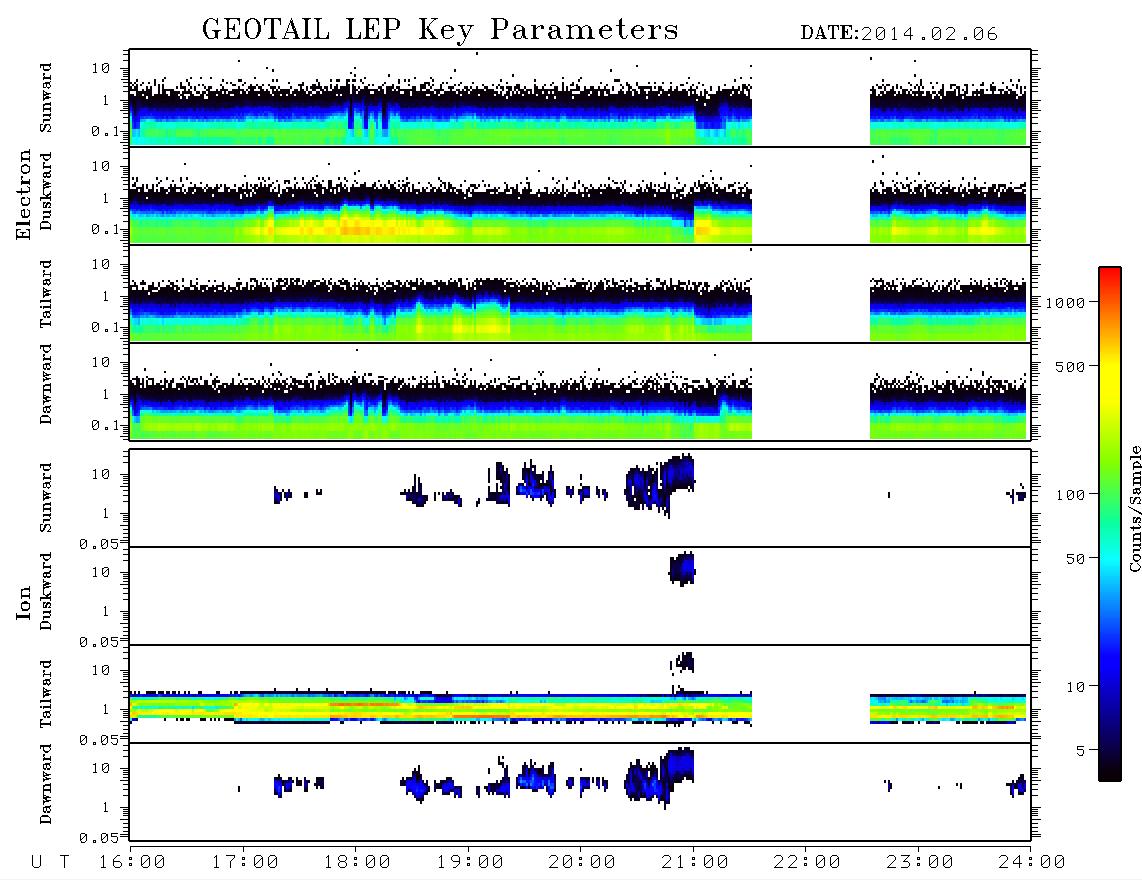Image resolution: width=1142 pixels, height=880 pixels.
Task: Select the Ion Duskward axis label
Action: tap(46, 592)
